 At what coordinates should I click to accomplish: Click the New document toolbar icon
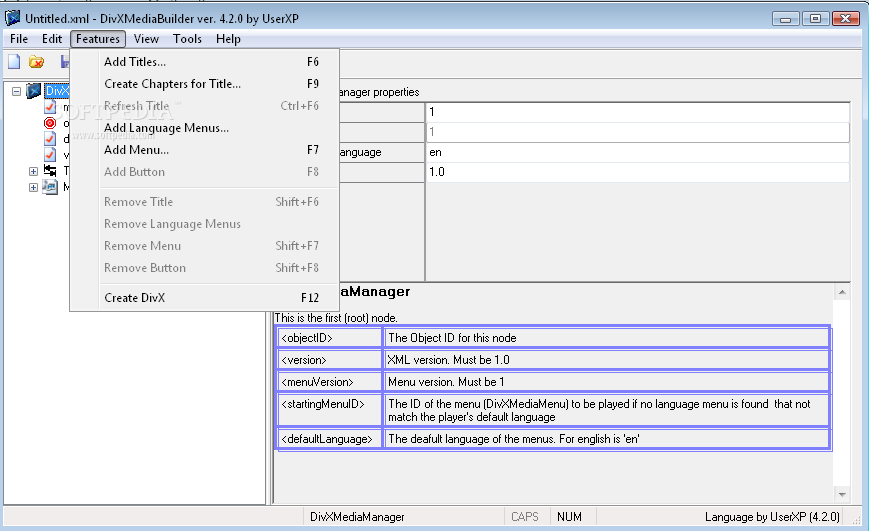click(x=14, y=62)
